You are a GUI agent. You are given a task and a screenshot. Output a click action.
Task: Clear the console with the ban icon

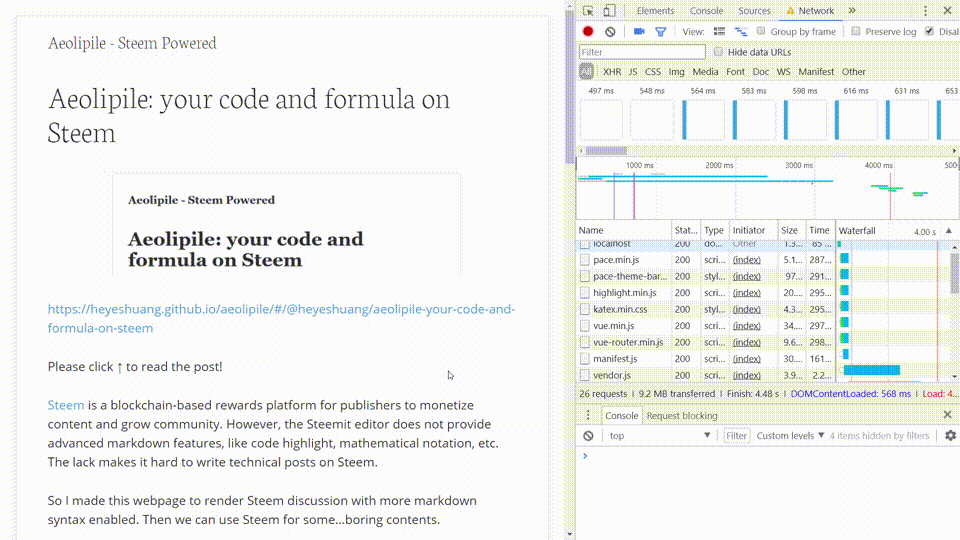click(588, 436)
